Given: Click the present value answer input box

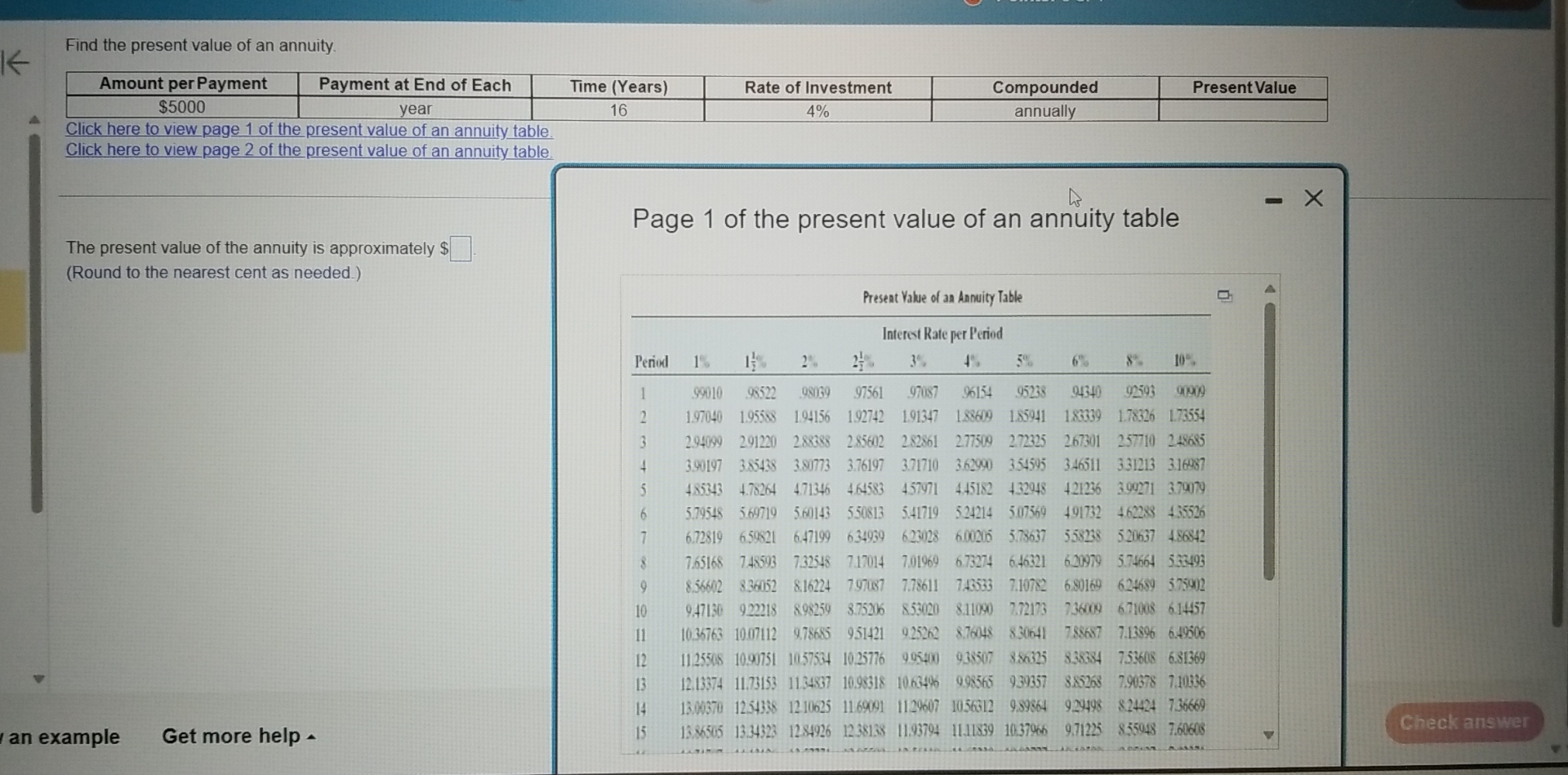Looking at the screenshot, I should (461, 250).
